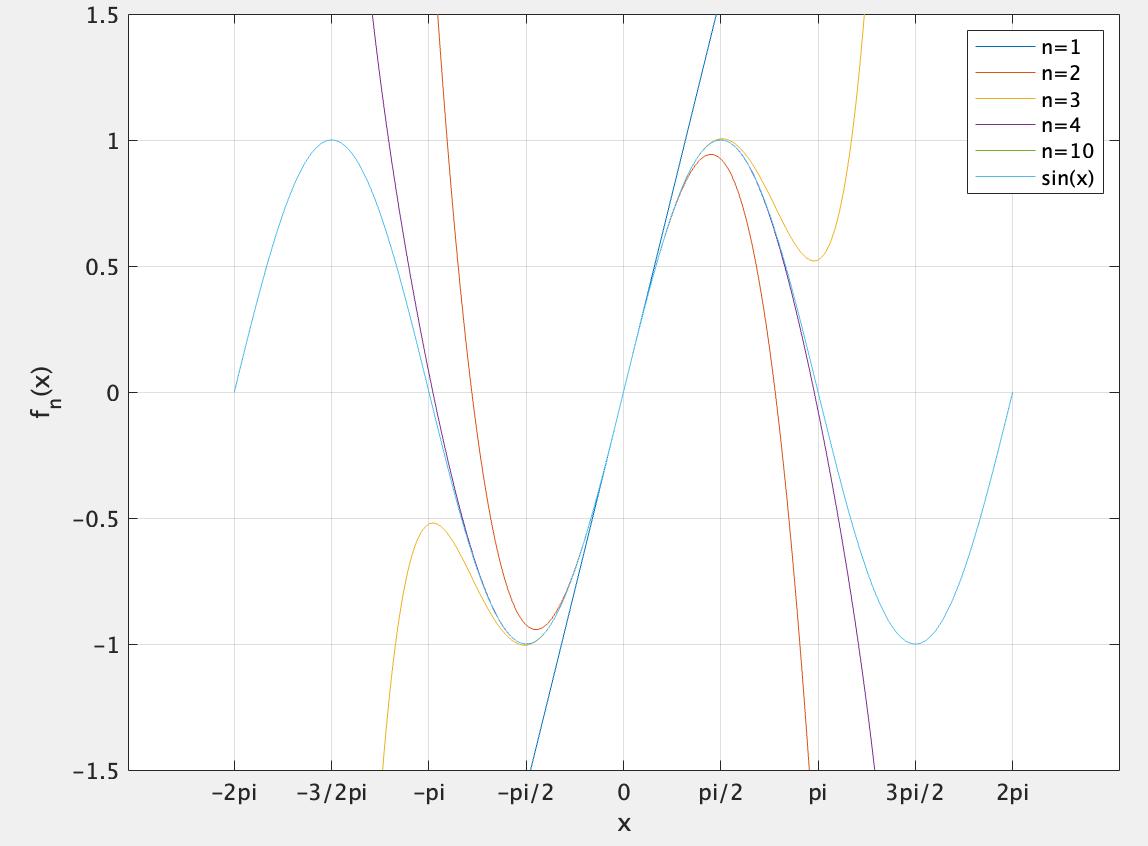The image size is (1148, 846).
Task: Click the pi/2 x-axis tick label
Action: [x=720, y=793]
